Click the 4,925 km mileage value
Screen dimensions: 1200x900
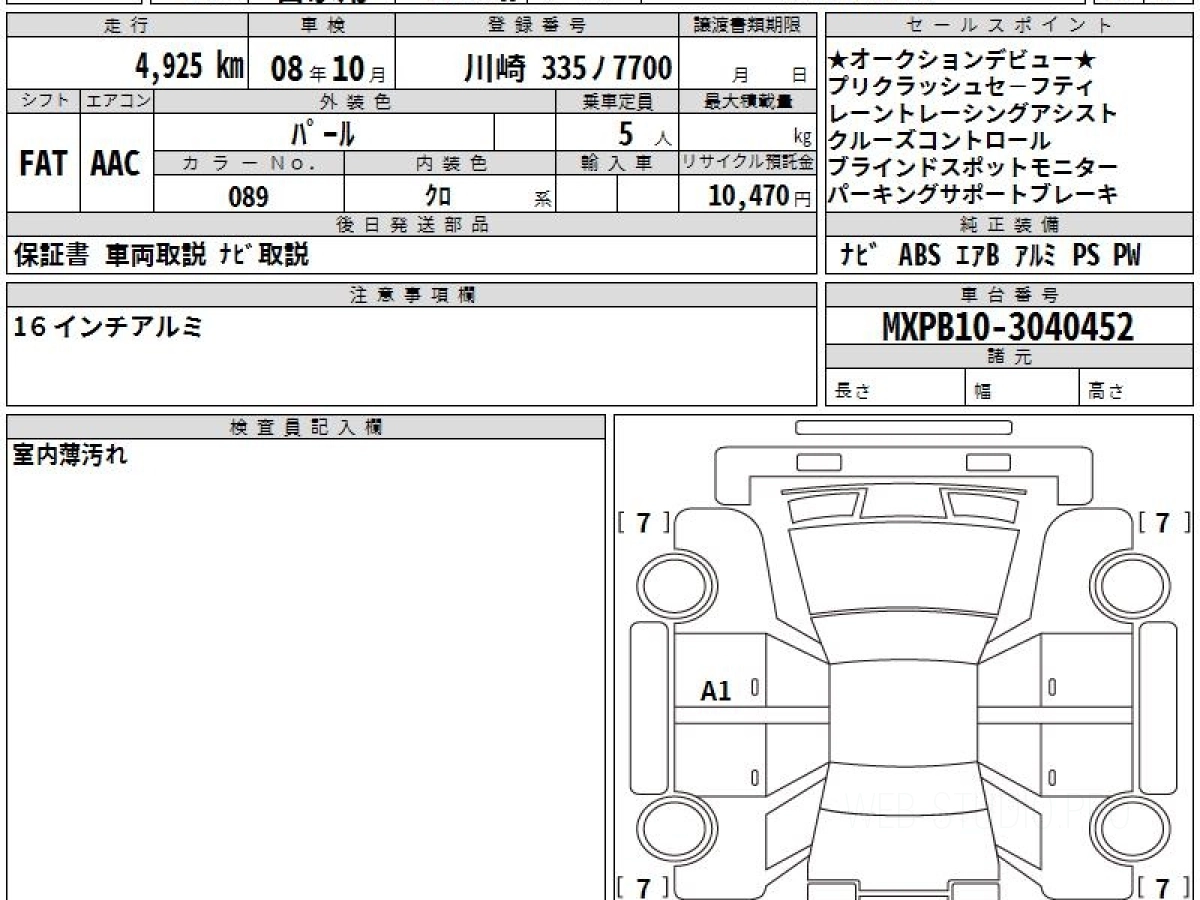(190, 67)
